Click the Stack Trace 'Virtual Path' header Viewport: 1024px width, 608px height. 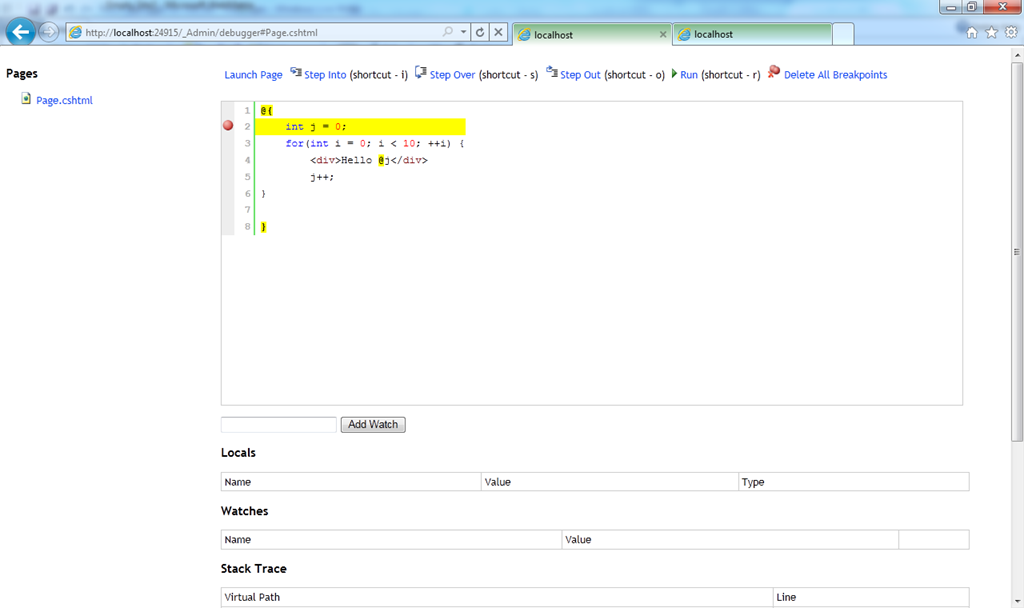coord(497,597)
